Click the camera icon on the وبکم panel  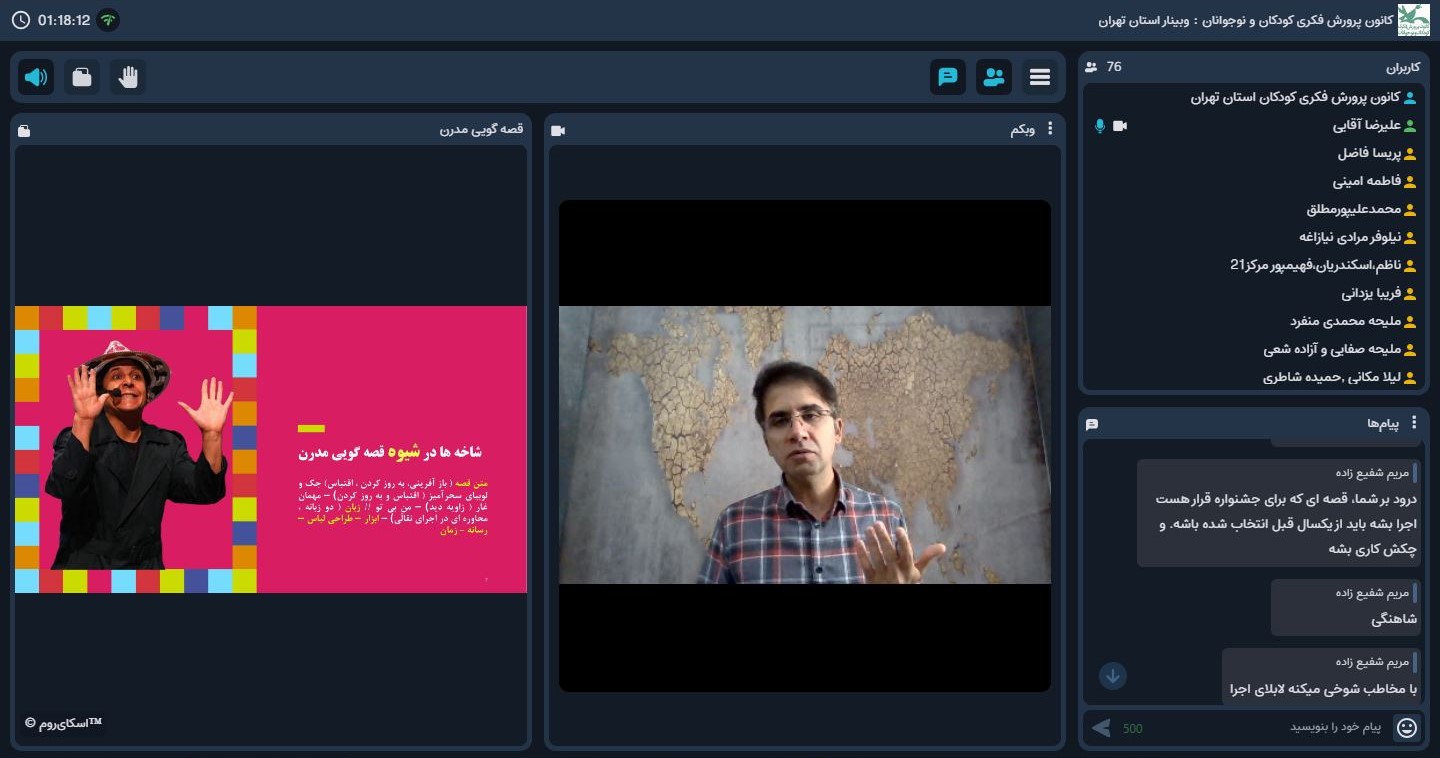[557, 130]
